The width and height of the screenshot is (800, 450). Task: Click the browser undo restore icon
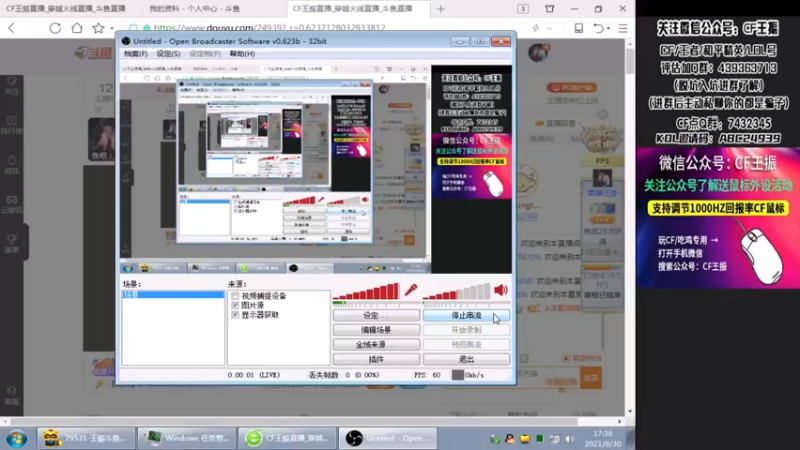click(598, 28)
